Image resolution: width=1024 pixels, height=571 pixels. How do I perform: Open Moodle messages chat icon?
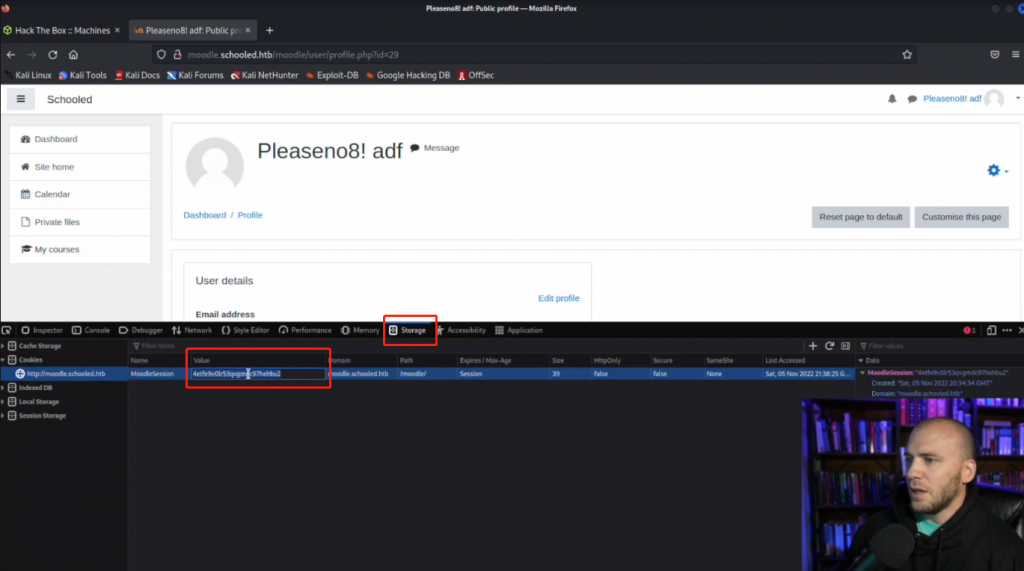[x=912, y=99]
